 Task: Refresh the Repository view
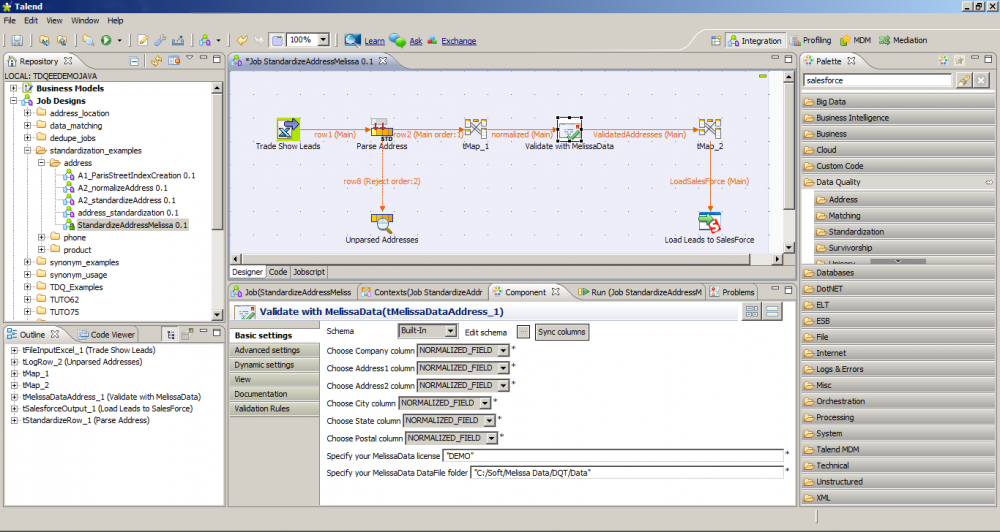coord(156,61)
